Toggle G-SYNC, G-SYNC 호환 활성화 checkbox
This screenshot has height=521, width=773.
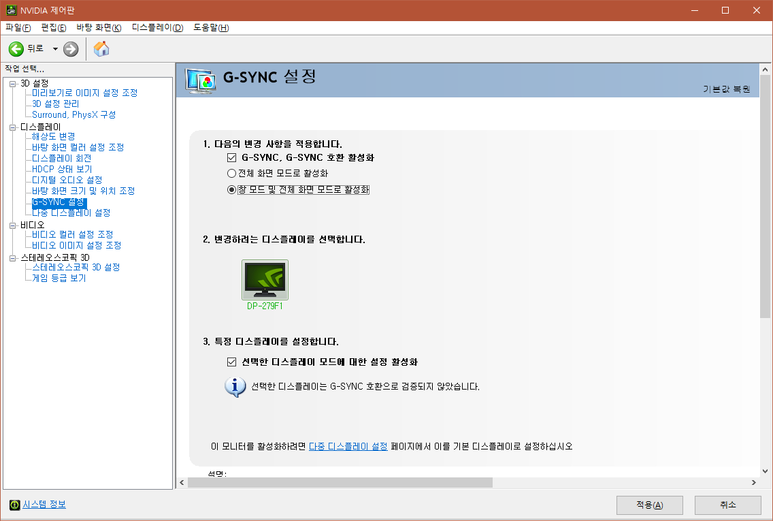pos(231,158)
